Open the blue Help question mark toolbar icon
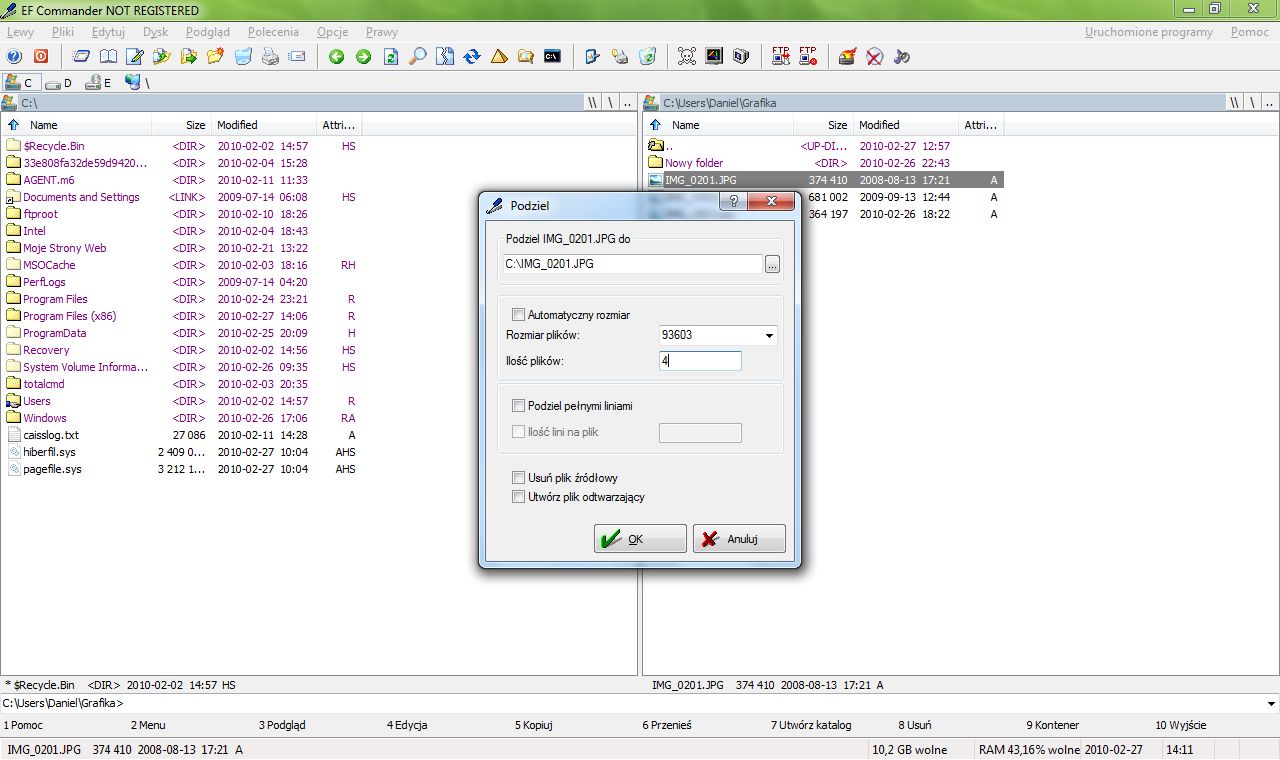Screen dimensions: 1280x760 click(x=14, y=57)
